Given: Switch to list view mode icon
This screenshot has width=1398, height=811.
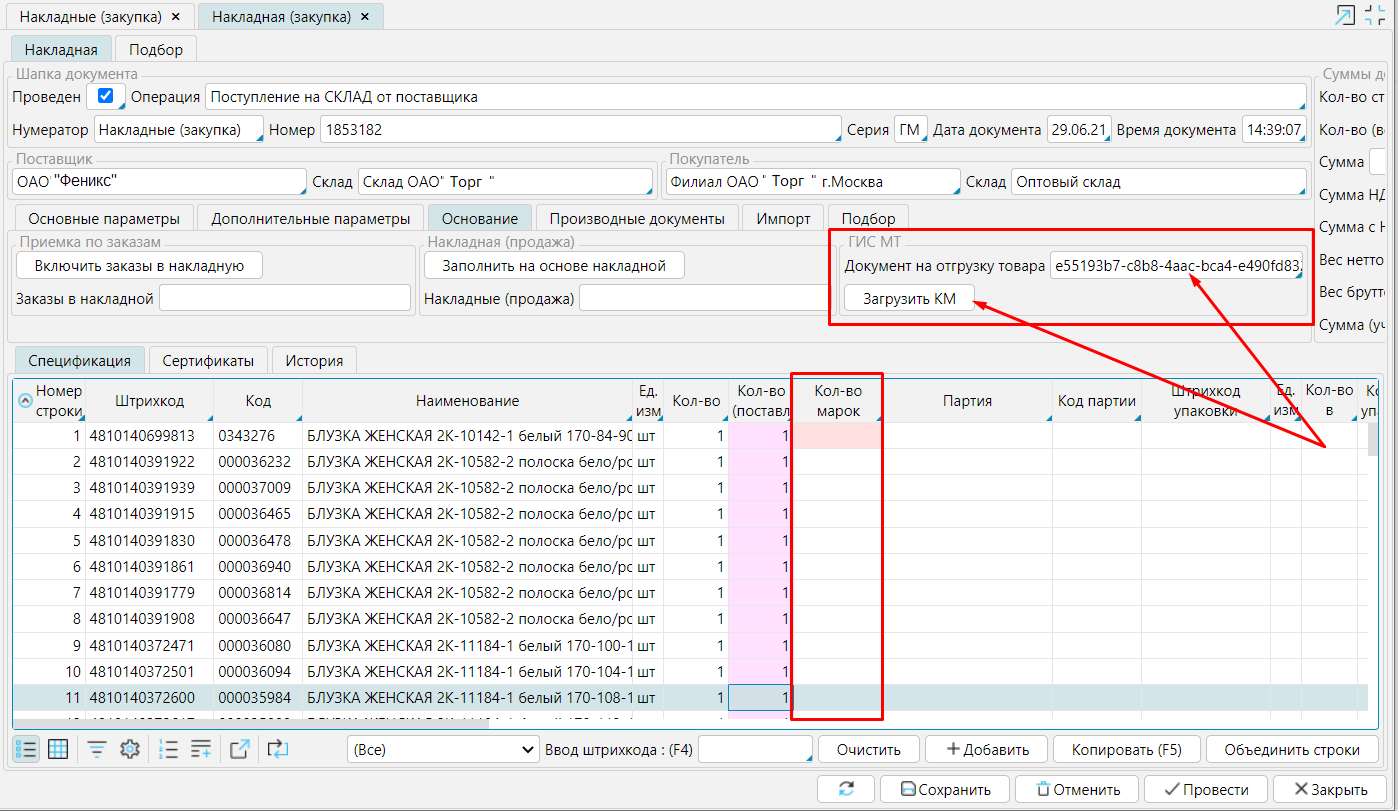Looking at the screenshot, I should [27, 749].
